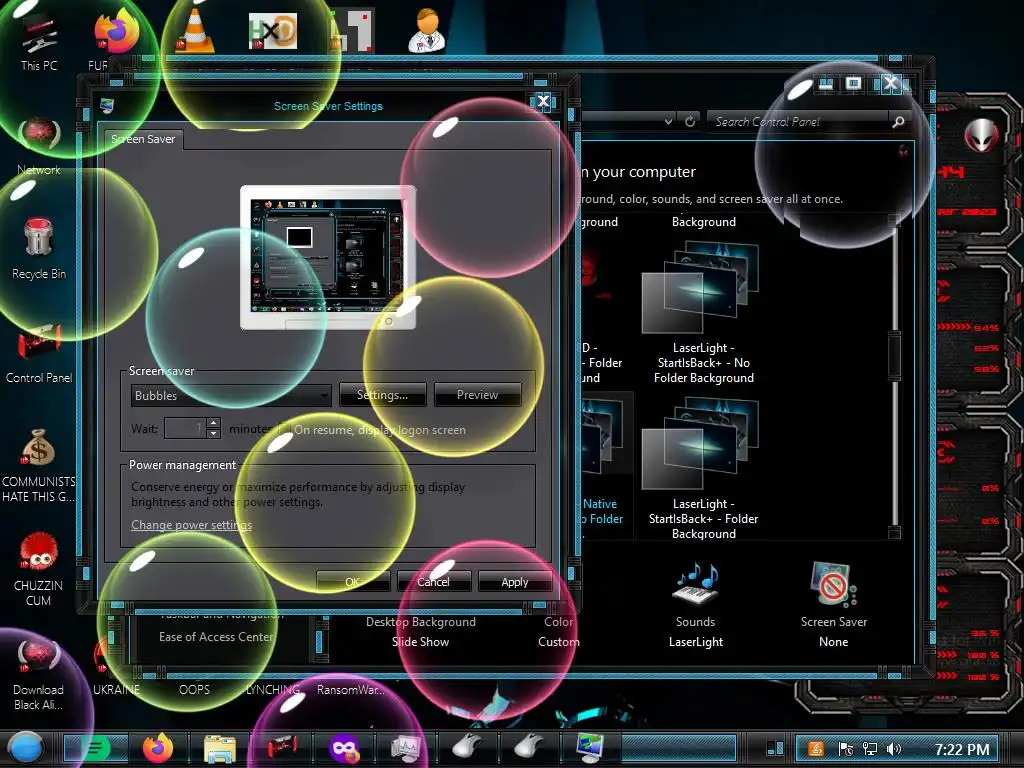
Task: Click the 7:22 PM taskbar clock
Action: [x=961, y=749]
